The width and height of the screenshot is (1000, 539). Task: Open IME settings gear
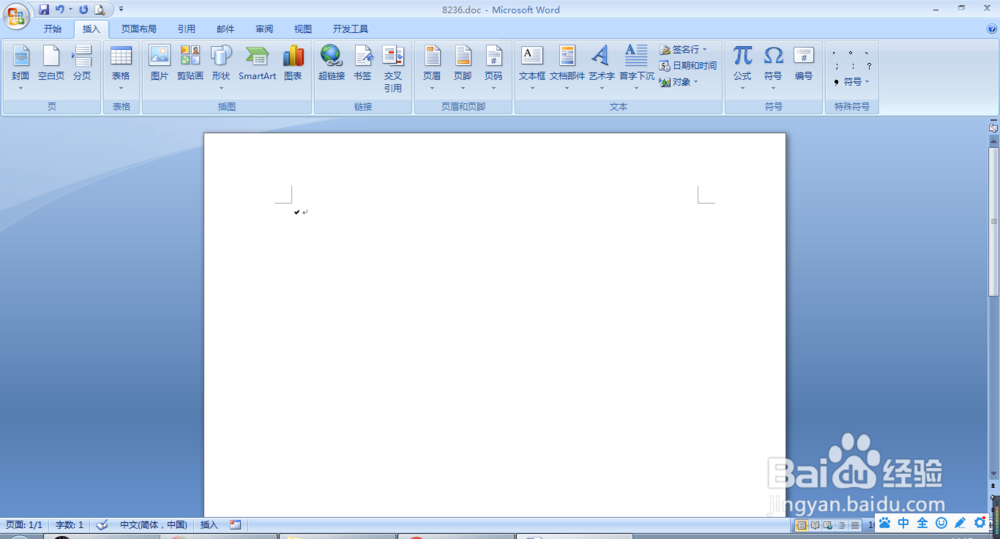pos(980,523)
